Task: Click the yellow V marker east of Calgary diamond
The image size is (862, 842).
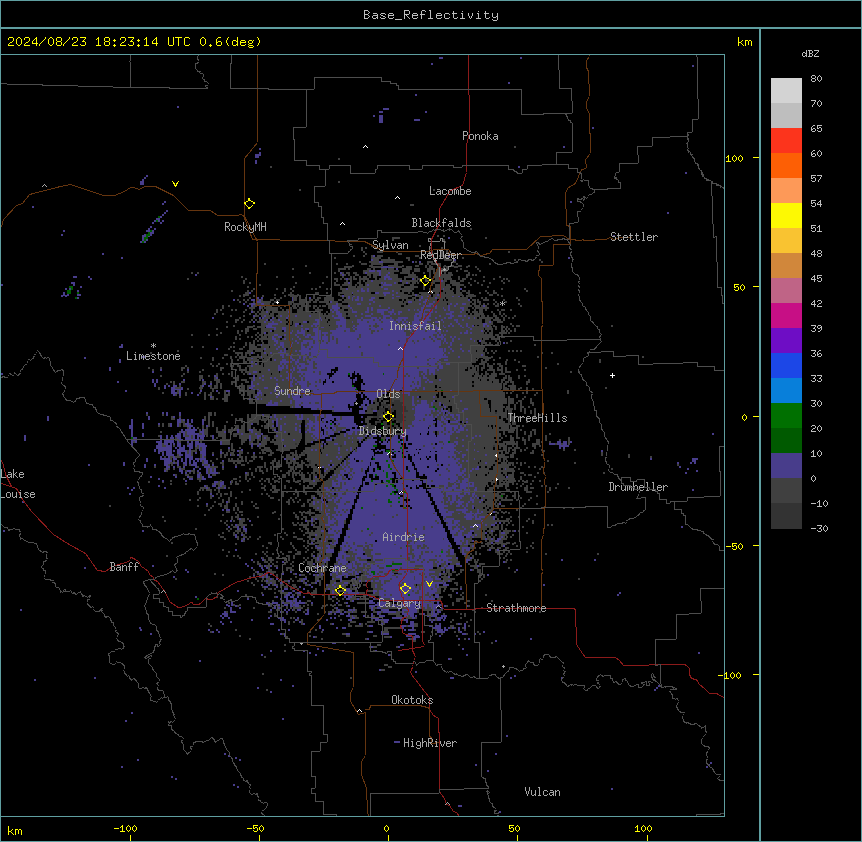Action: [429, 584]
